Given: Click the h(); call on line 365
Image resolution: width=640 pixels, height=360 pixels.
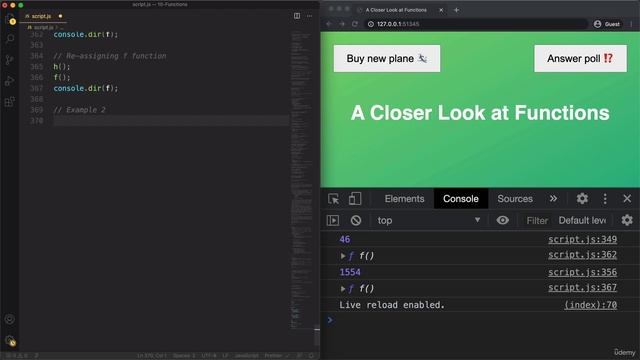Looking at the screenshot, I should click(62, 67).
